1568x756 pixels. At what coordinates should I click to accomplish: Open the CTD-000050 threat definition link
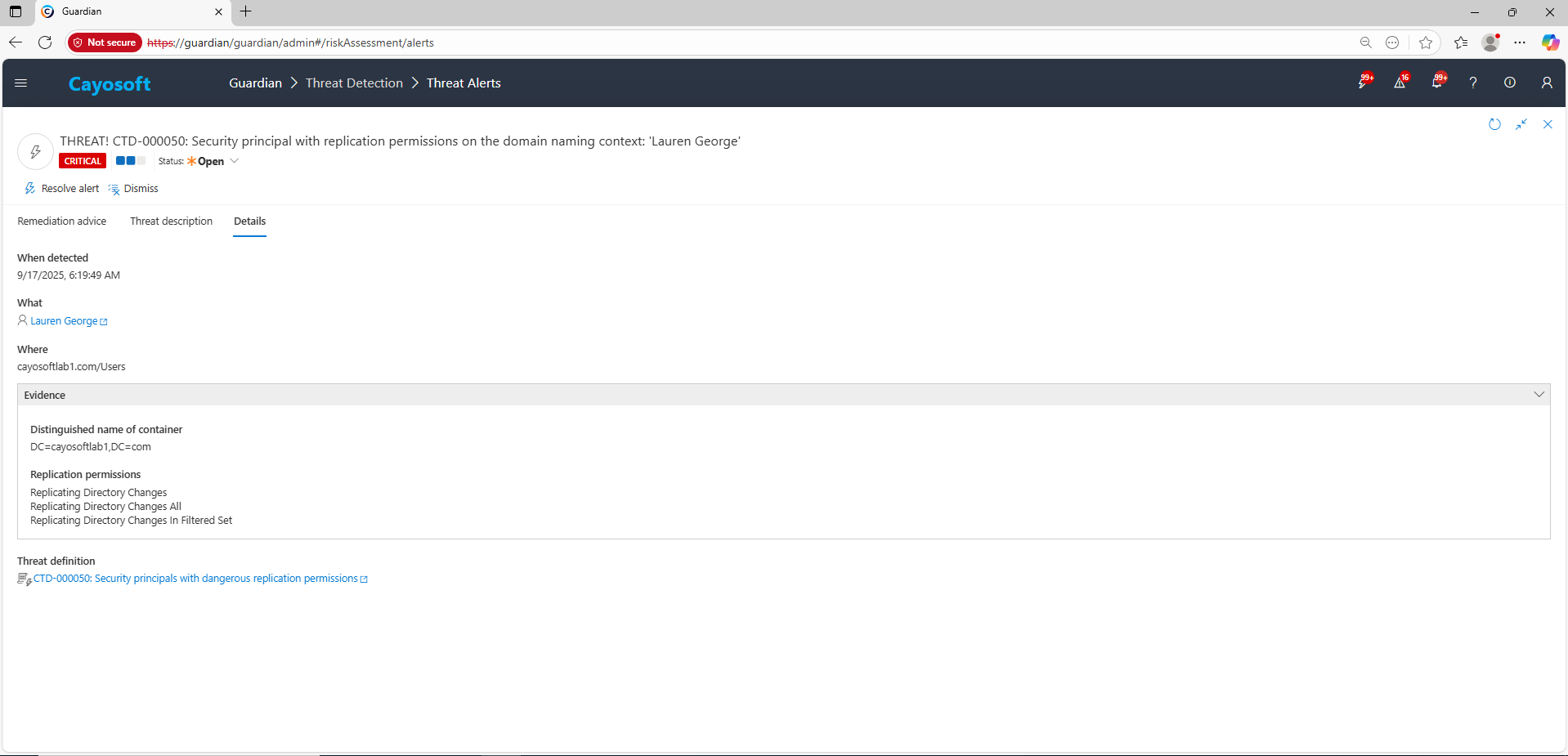[195, 579]
